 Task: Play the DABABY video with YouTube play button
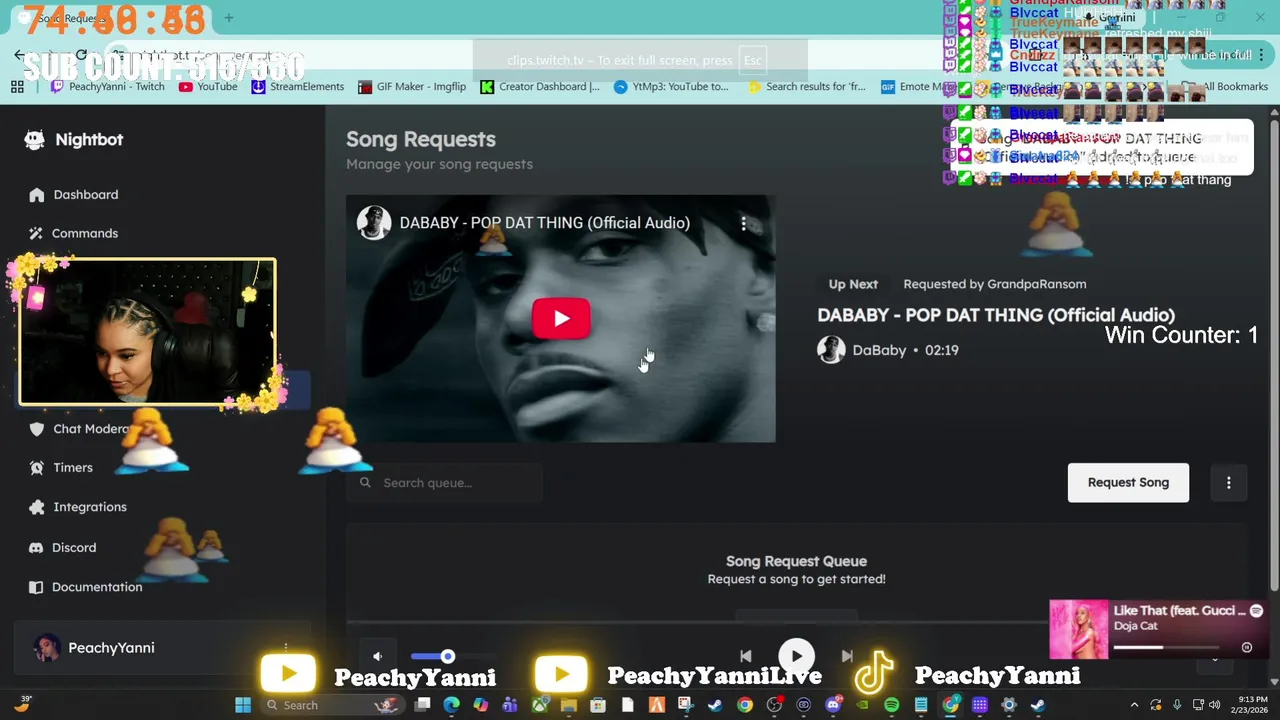point(561,319)
